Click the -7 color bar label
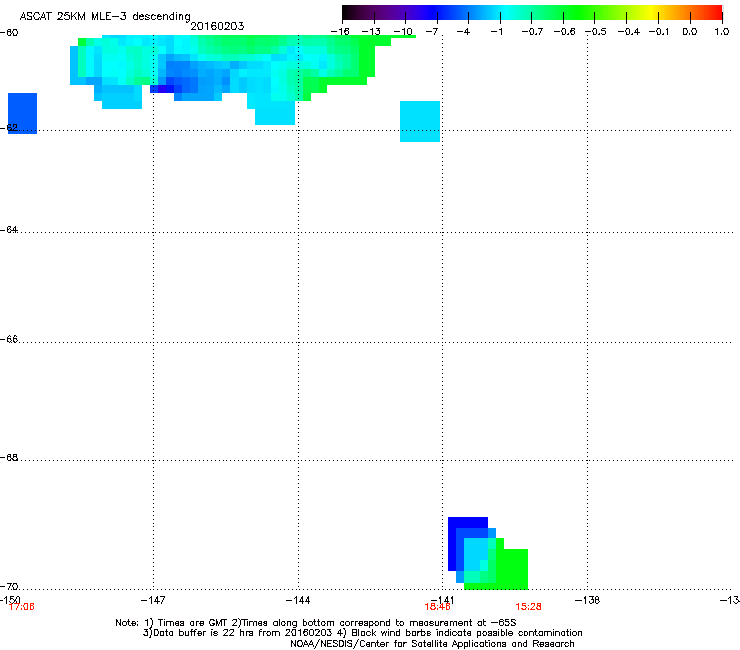This screenshot has width=740, height=650. tap(432, 32)
